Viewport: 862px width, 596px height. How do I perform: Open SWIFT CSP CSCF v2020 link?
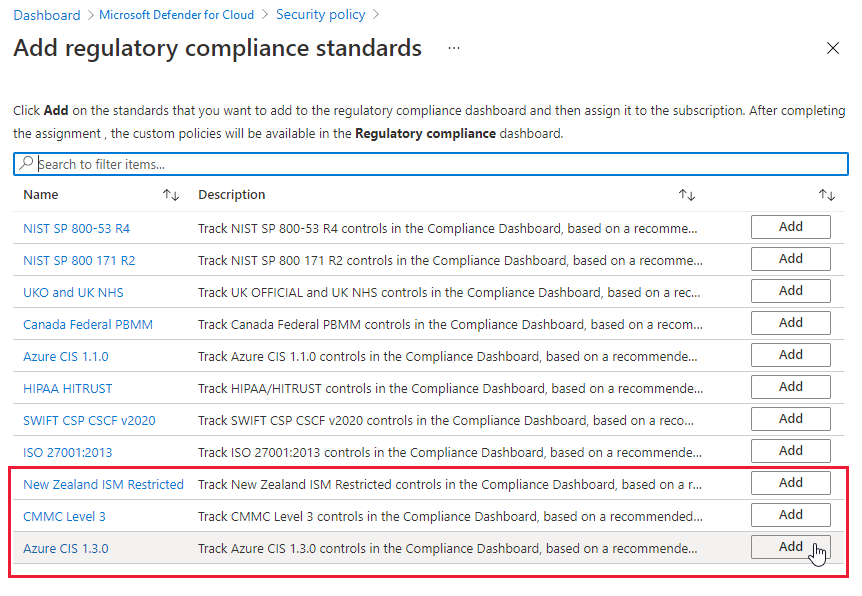pyautogui.click(x=89, y=421)
